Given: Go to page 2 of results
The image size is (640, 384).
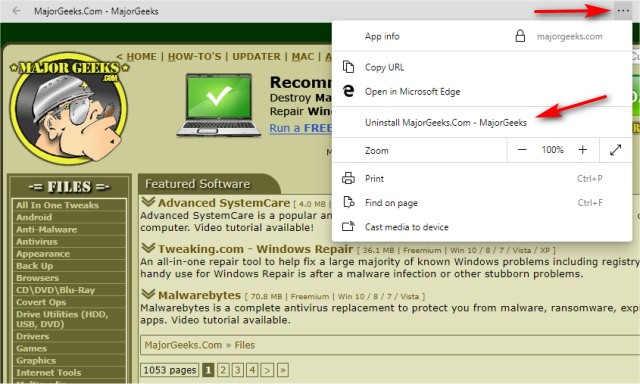Looking at the screenshot, I should tap(223, 370).
